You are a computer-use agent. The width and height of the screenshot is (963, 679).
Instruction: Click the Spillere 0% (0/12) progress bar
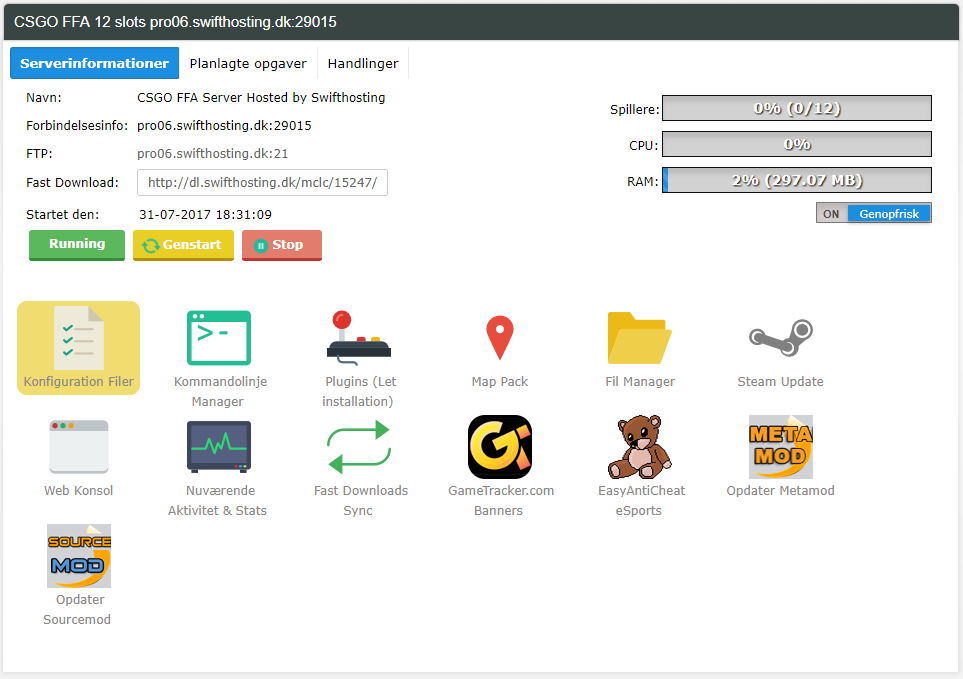coord(797,109)
